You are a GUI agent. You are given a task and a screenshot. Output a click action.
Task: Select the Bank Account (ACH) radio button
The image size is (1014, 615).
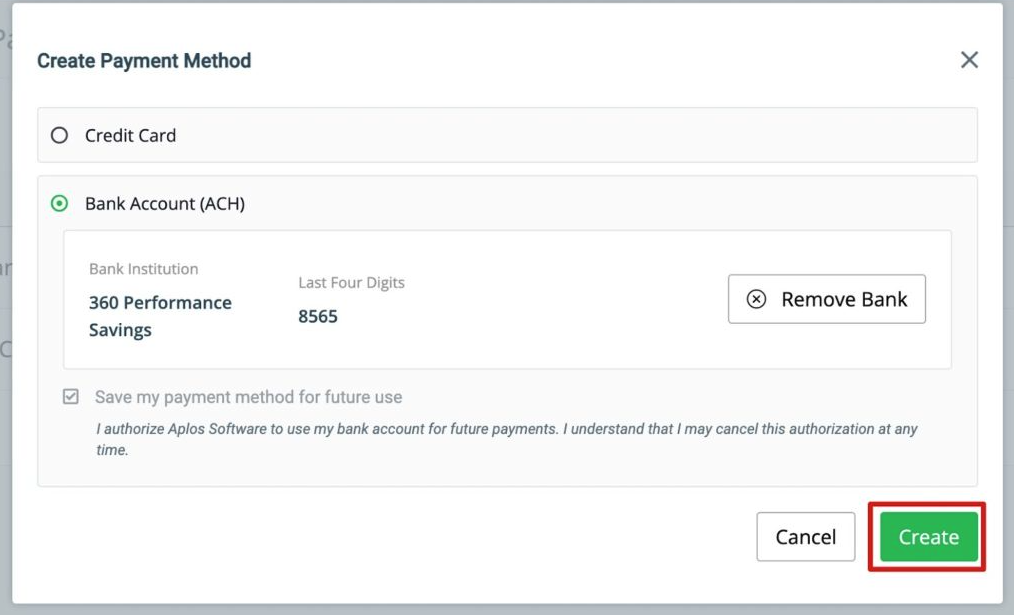59,204
